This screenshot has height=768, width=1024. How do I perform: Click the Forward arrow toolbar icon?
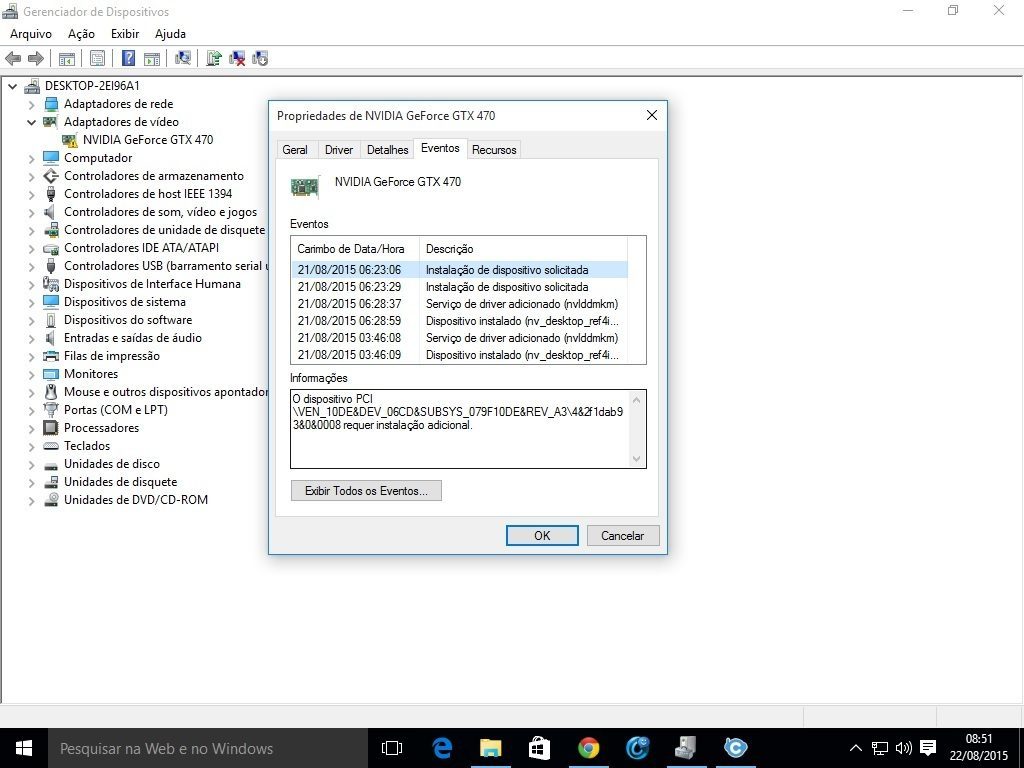pyautogui.click(x=36, y=59)
